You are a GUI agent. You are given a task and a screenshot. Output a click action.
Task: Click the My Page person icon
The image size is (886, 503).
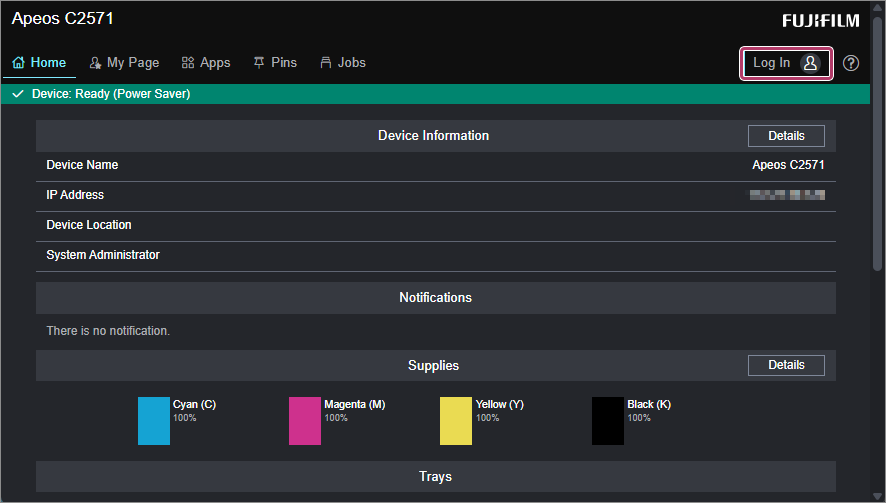click(95, 63)
